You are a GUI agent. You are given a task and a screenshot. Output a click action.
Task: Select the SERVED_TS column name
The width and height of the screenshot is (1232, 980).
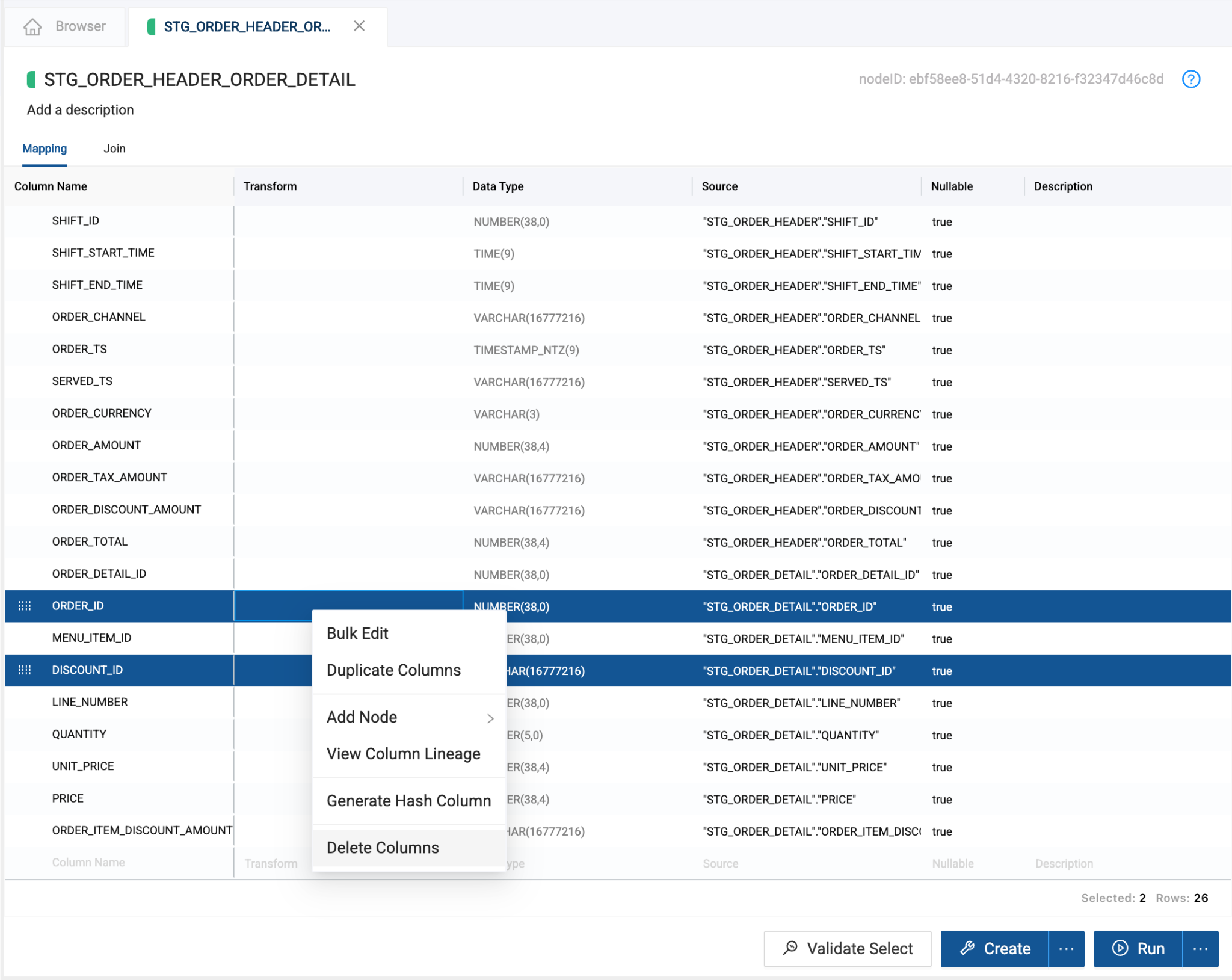pos(82,381)
